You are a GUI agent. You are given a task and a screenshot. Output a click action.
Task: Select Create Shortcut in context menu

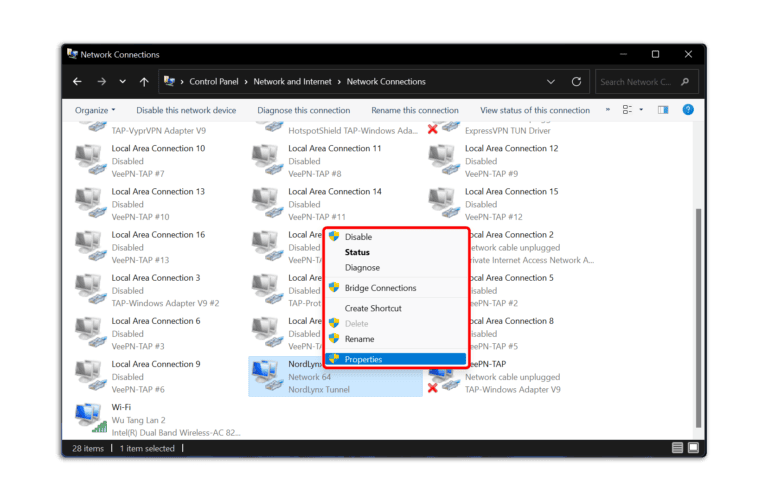click(x=396, y=308)
